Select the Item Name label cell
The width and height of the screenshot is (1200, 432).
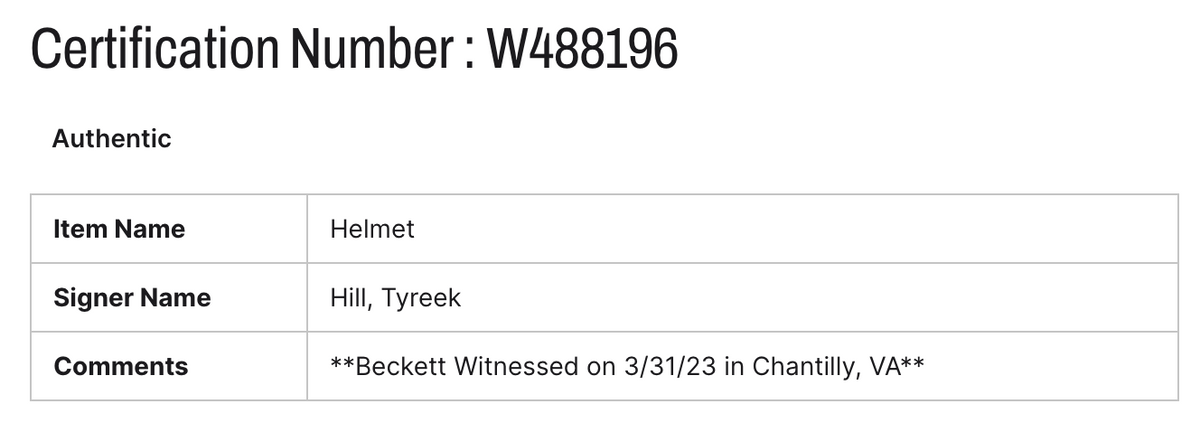169,229
